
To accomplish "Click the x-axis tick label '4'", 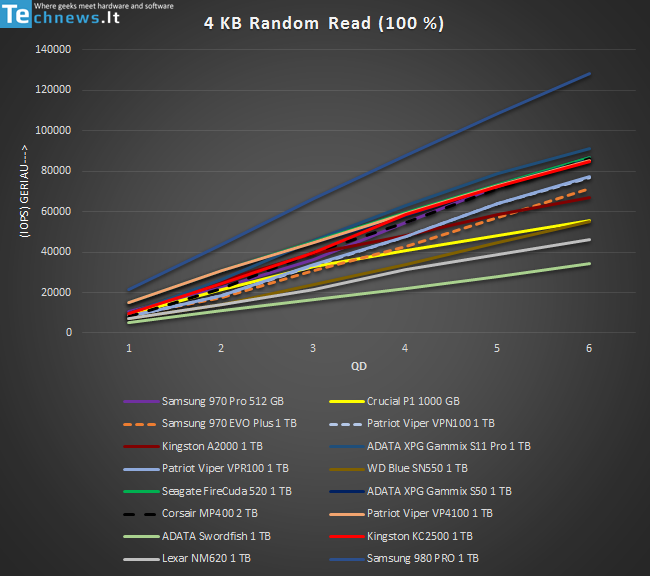I will click(x=405, y=348).
